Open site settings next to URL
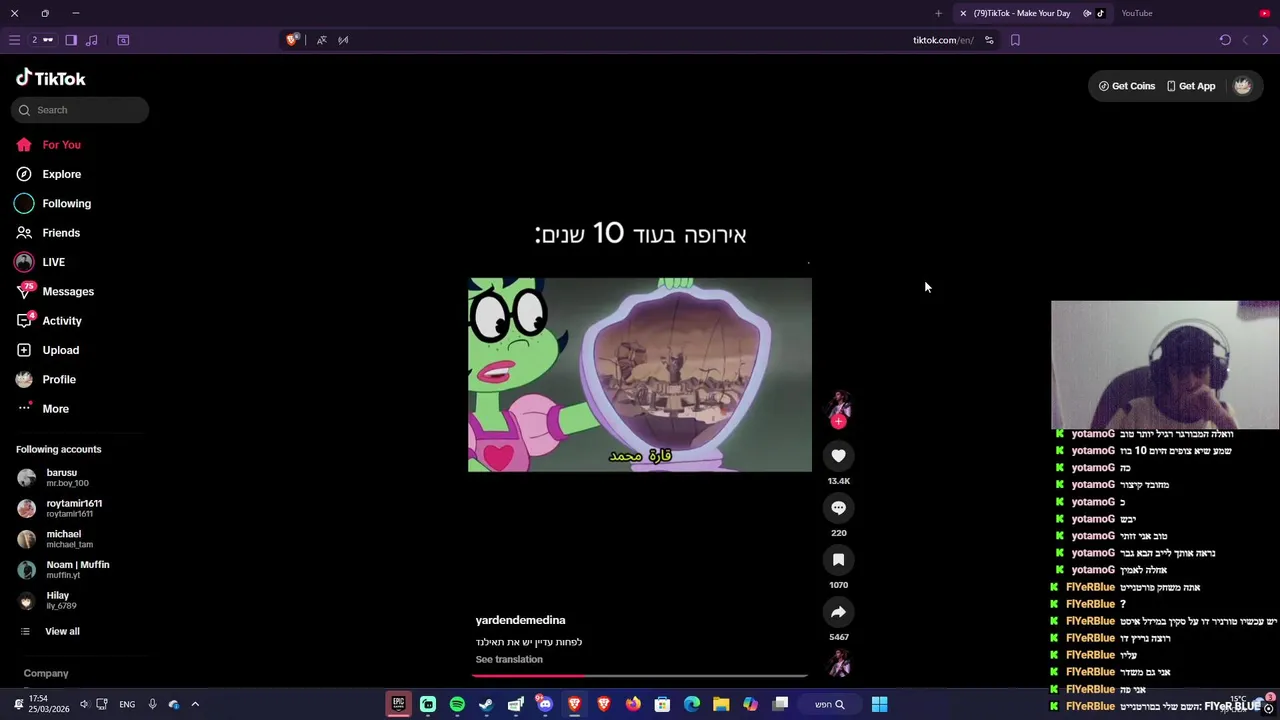The height and width of the screenshot is (720, 1280). pyautogui.click(x=989, y=40)
